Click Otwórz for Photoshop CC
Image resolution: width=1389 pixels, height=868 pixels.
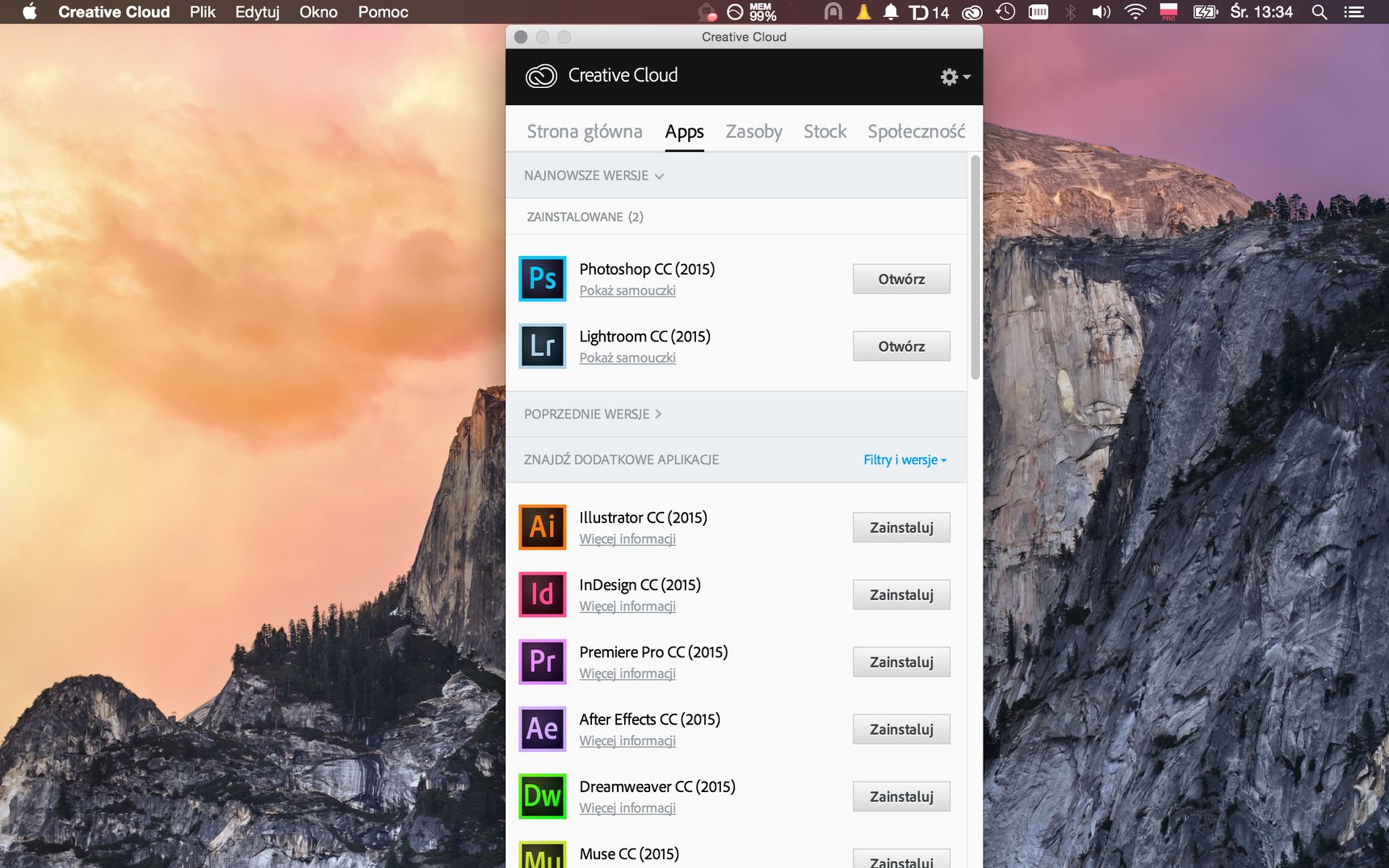(x=901, y=279)
